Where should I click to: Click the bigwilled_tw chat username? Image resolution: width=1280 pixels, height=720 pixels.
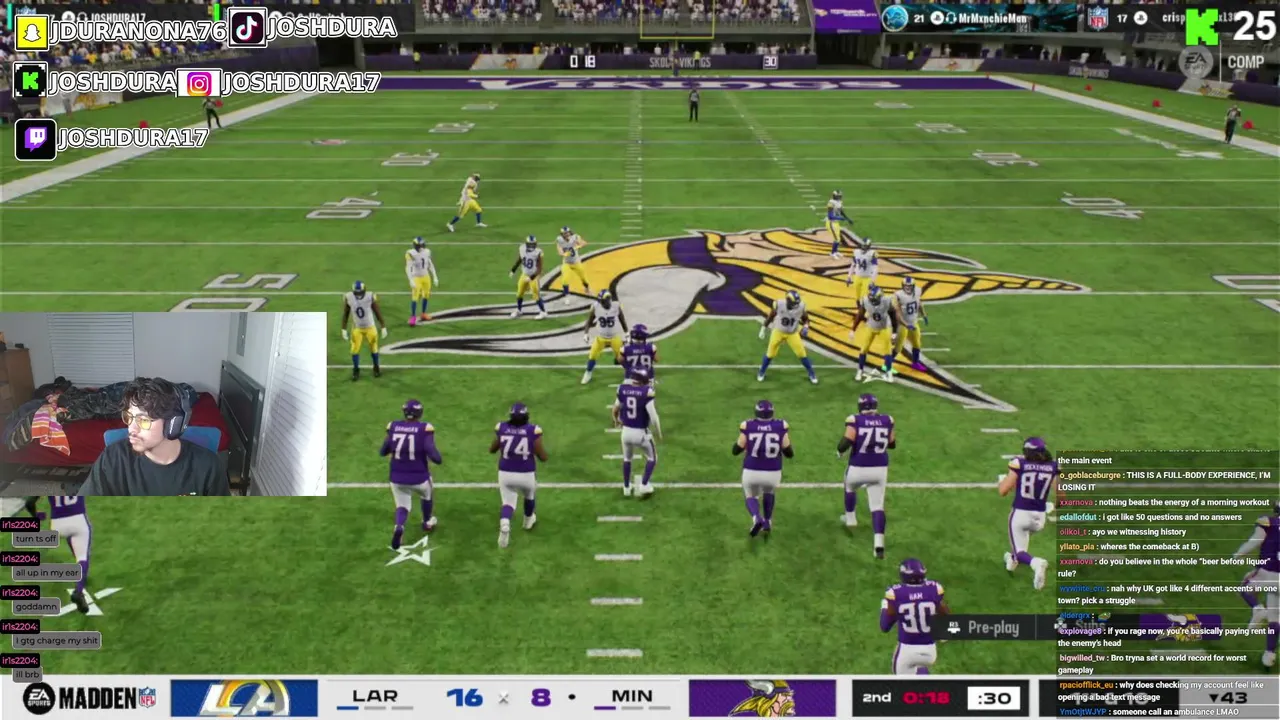pos(1083,658)
